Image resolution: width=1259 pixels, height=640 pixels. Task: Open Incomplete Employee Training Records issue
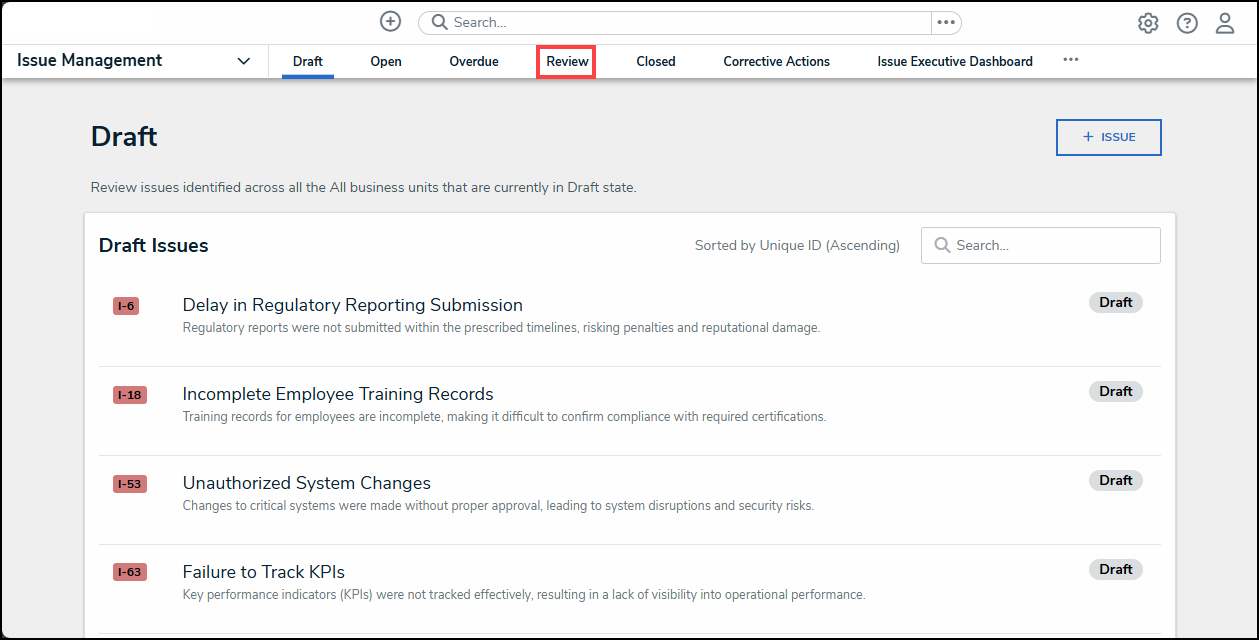(338, 394)
